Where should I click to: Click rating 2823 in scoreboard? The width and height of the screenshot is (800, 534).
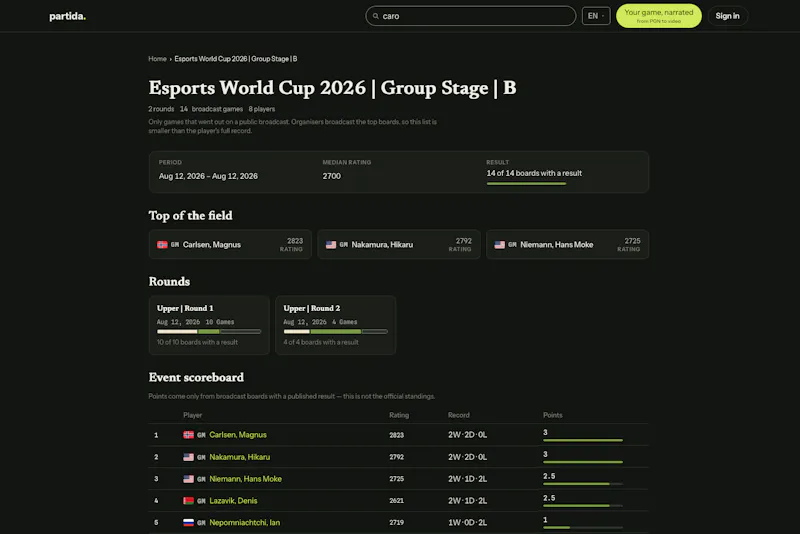point(396,435)
